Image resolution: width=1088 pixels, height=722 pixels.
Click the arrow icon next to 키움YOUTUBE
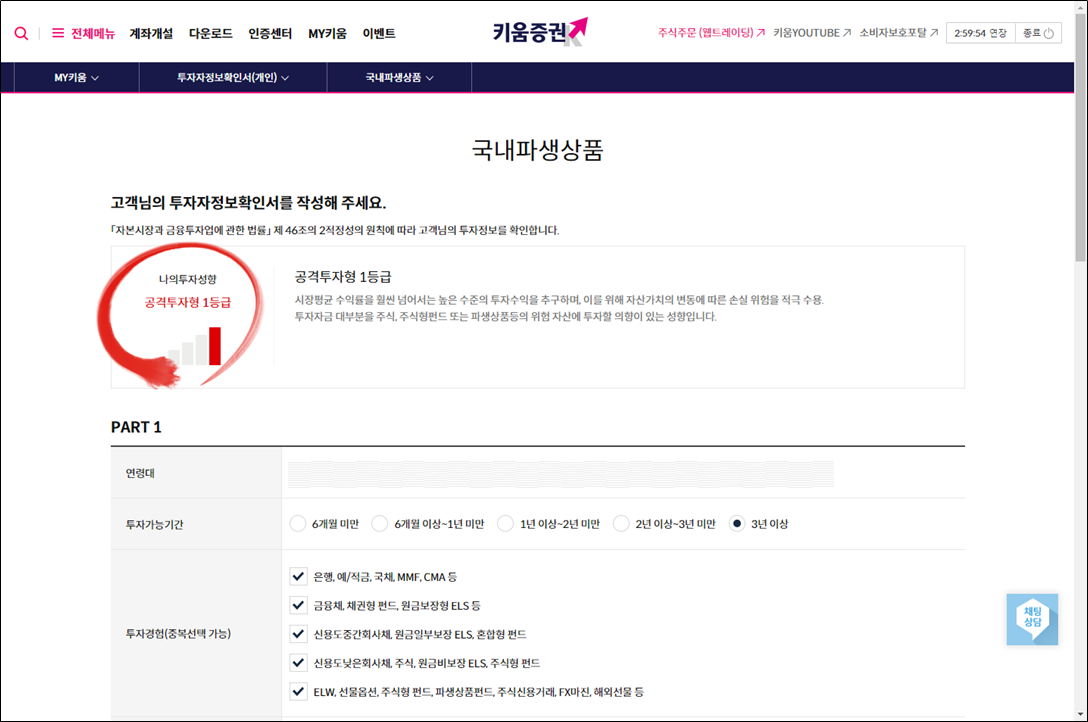847,33
